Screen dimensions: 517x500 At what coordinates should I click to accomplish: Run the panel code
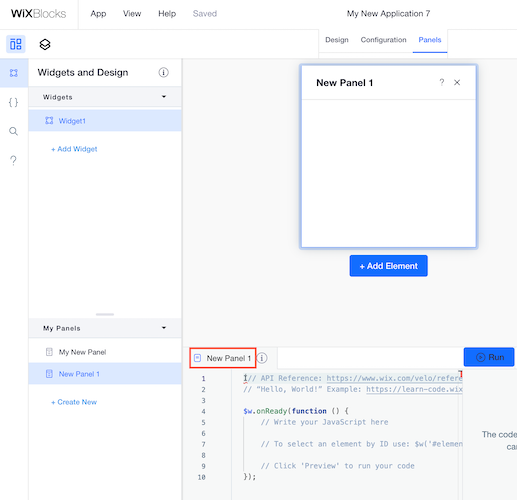coord(489,357)
